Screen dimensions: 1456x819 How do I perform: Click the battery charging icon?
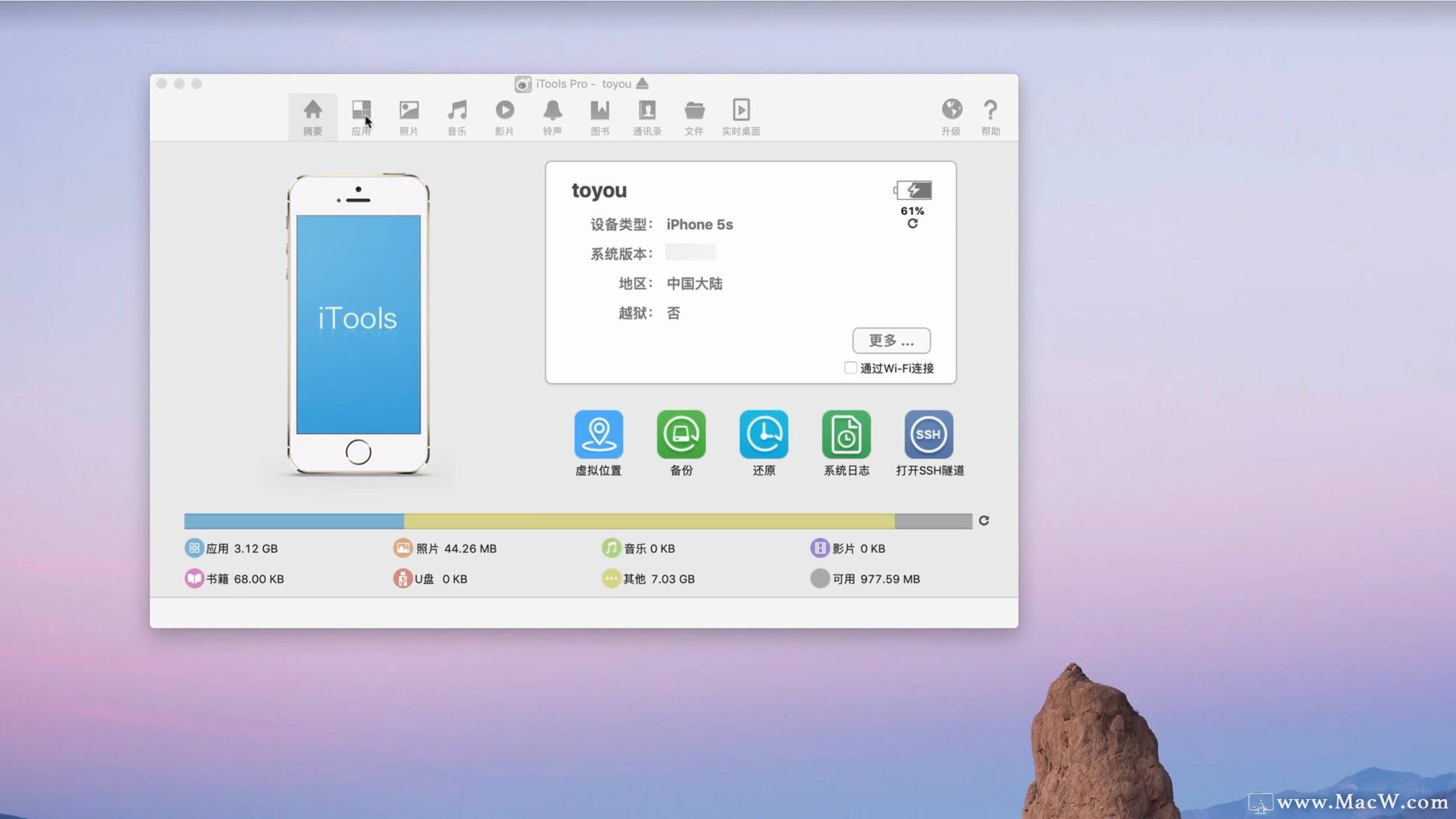coord(912,190)
